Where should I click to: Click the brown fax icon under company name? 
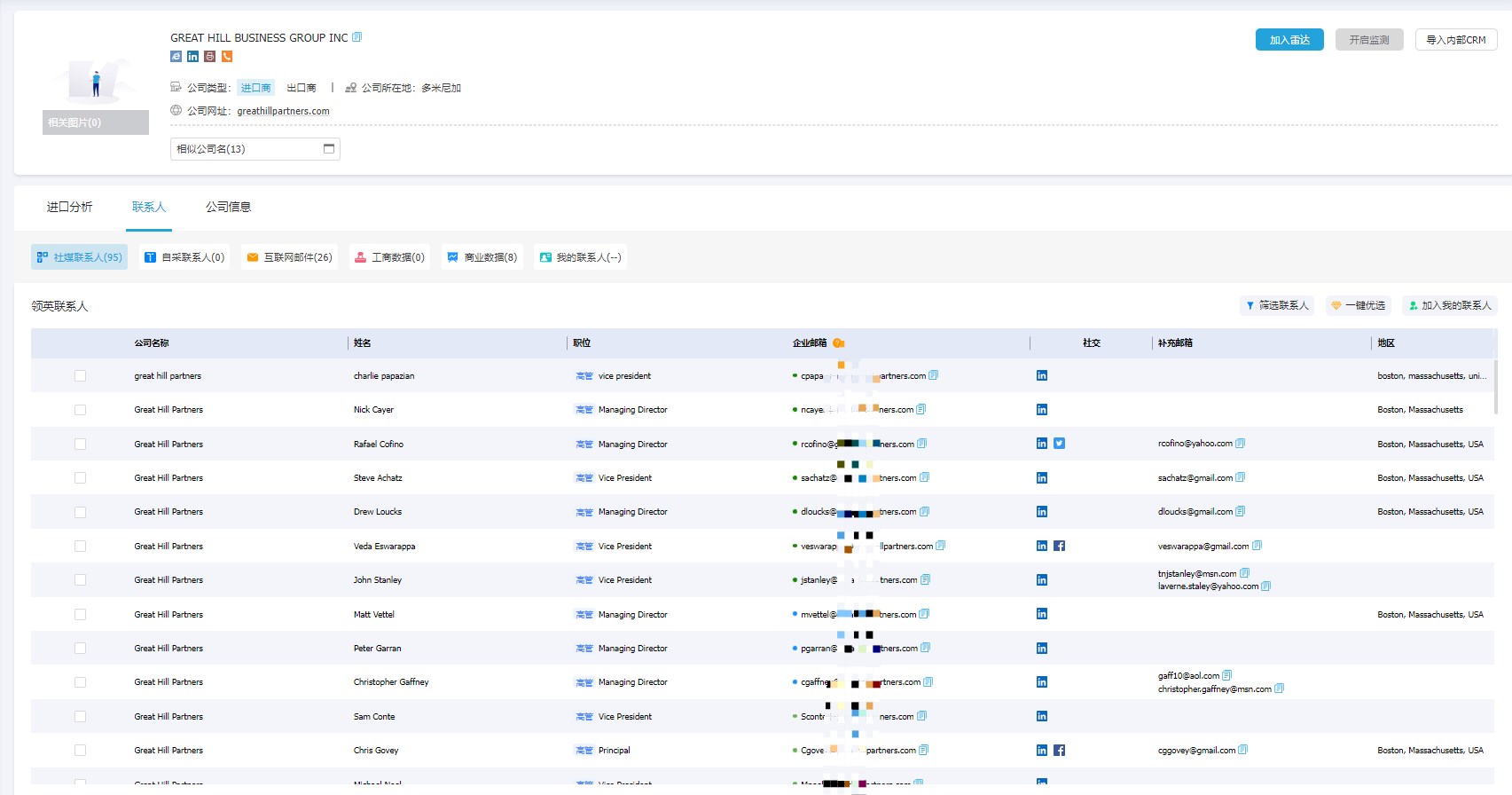click(x=209, y=56)
